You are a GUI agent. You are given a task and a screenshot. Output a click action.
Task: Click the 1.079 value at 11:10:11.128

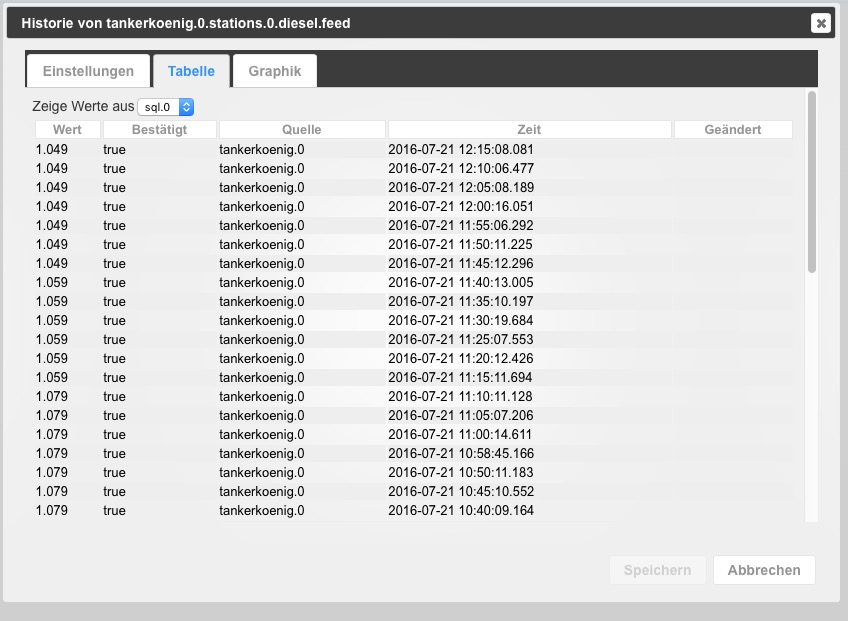pyautogui.click(x=52, y=396)
